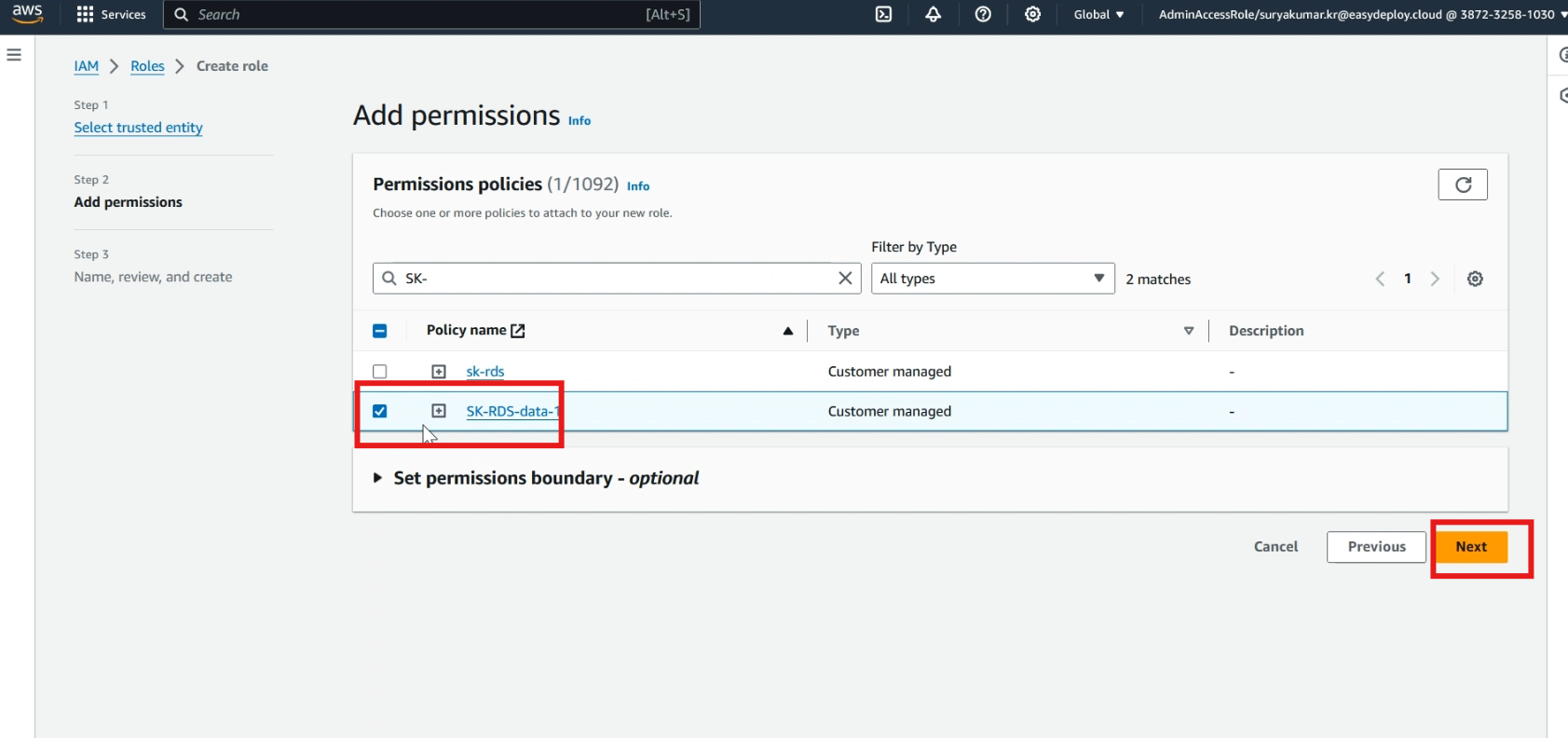Refresh the permissions policies list
This screenshot has height=738, width=1568.
(1463, 184)
